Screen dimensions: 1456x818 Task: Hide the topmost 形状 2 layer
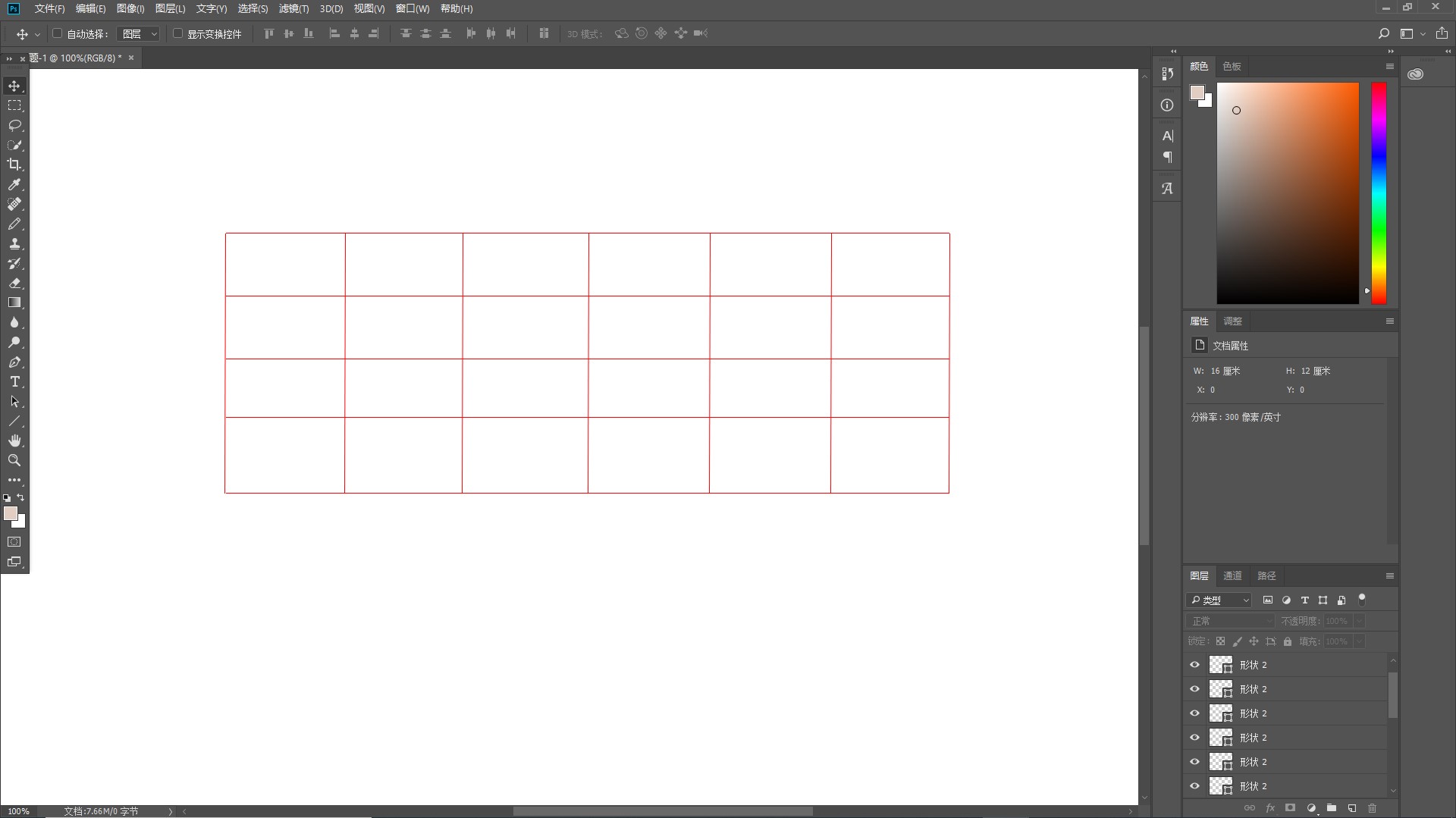pyautogui.click(x=1195, y=665)
